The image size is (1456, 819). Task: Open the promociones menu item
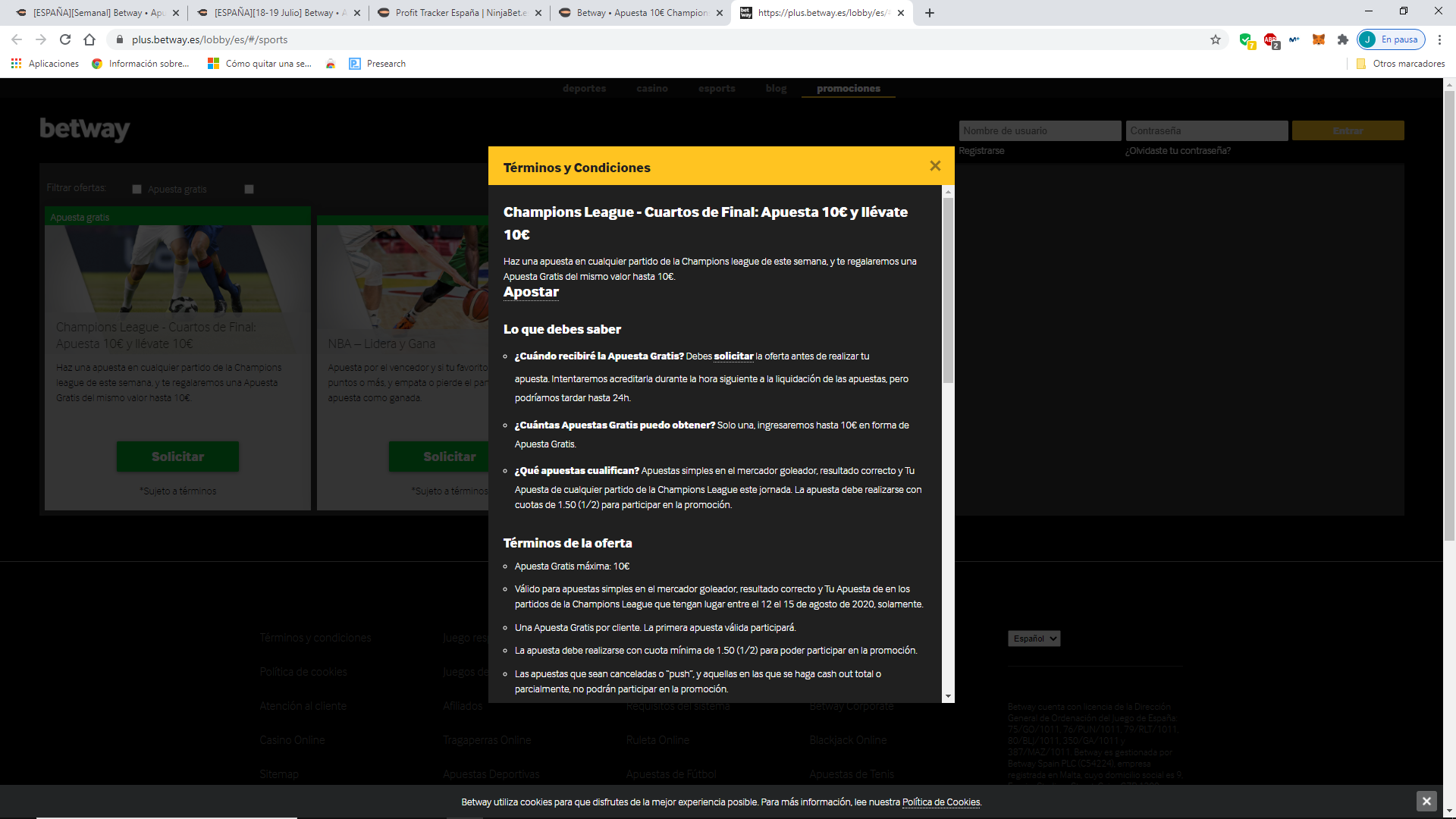849,89
